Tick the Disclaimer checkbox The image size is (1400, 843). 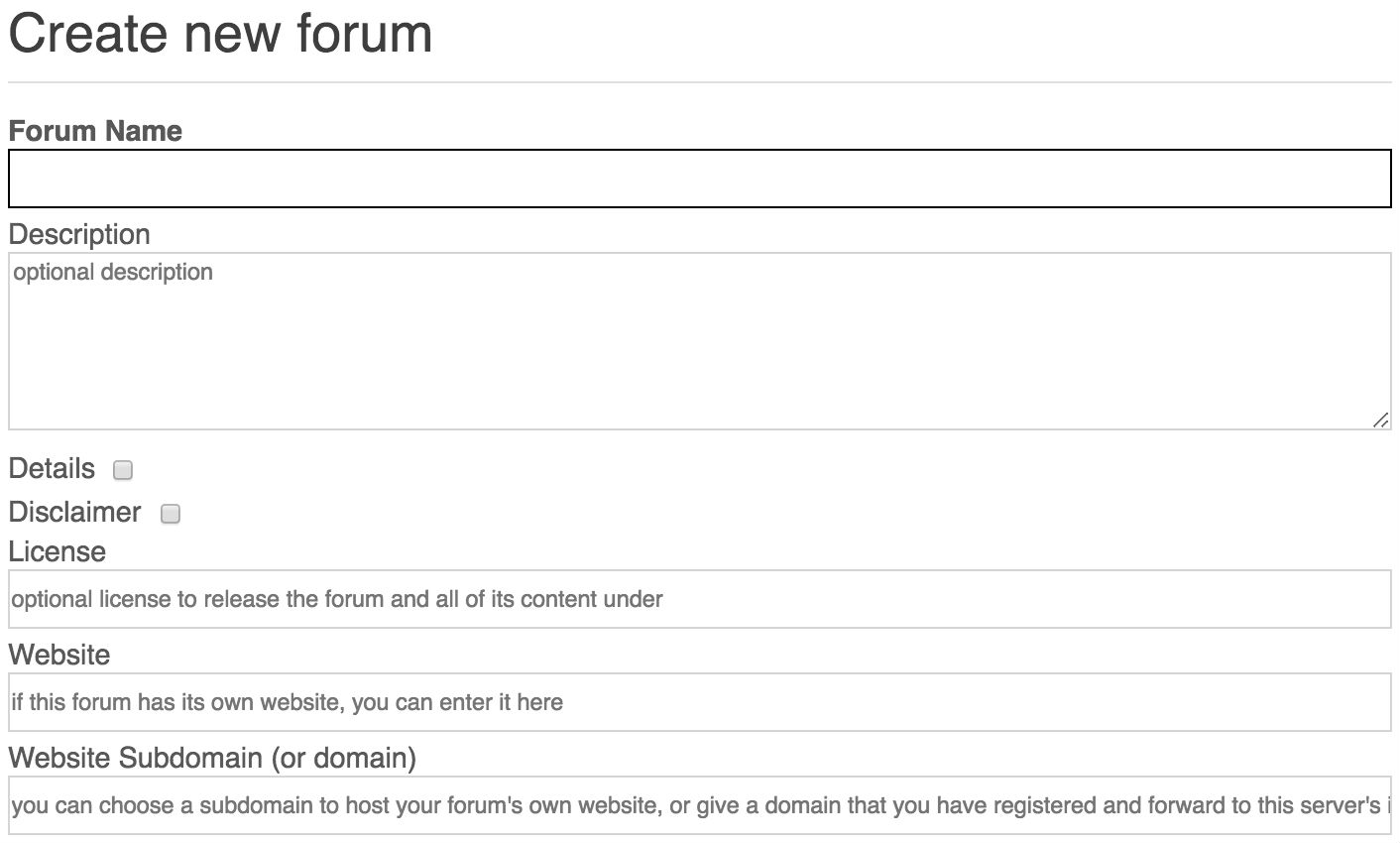click(x=171, y=514)
